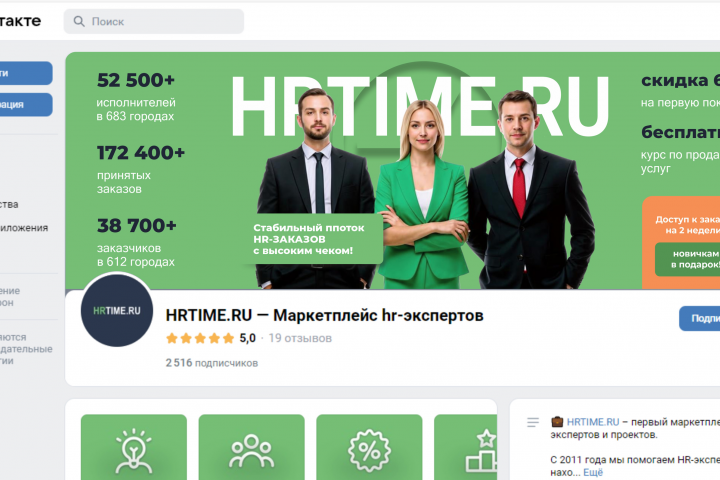
Task: Click the 52 500+ statistic
Action: 136,80
